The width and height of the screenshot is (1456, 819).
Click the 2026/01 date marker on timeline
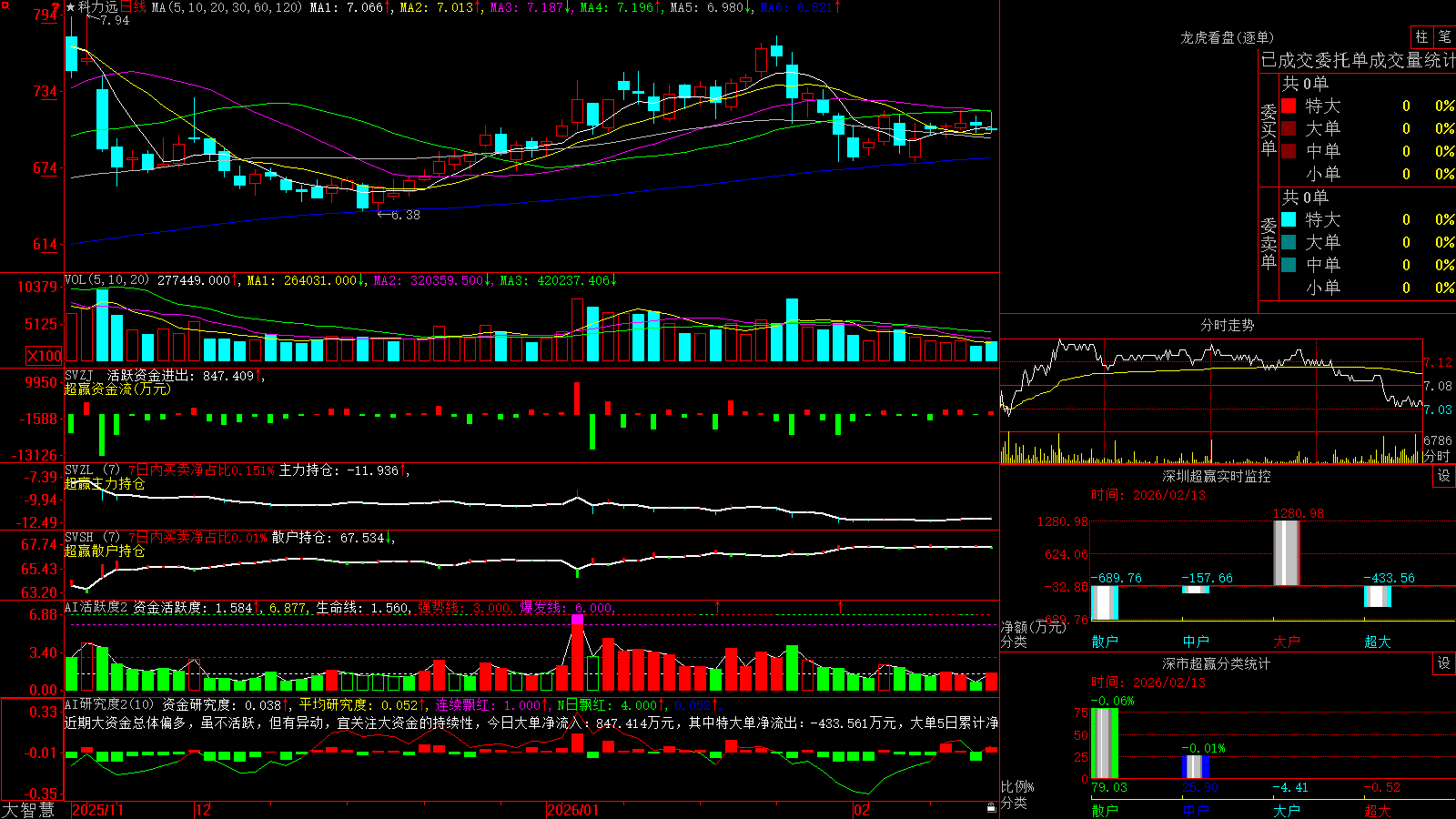(573, 810)
